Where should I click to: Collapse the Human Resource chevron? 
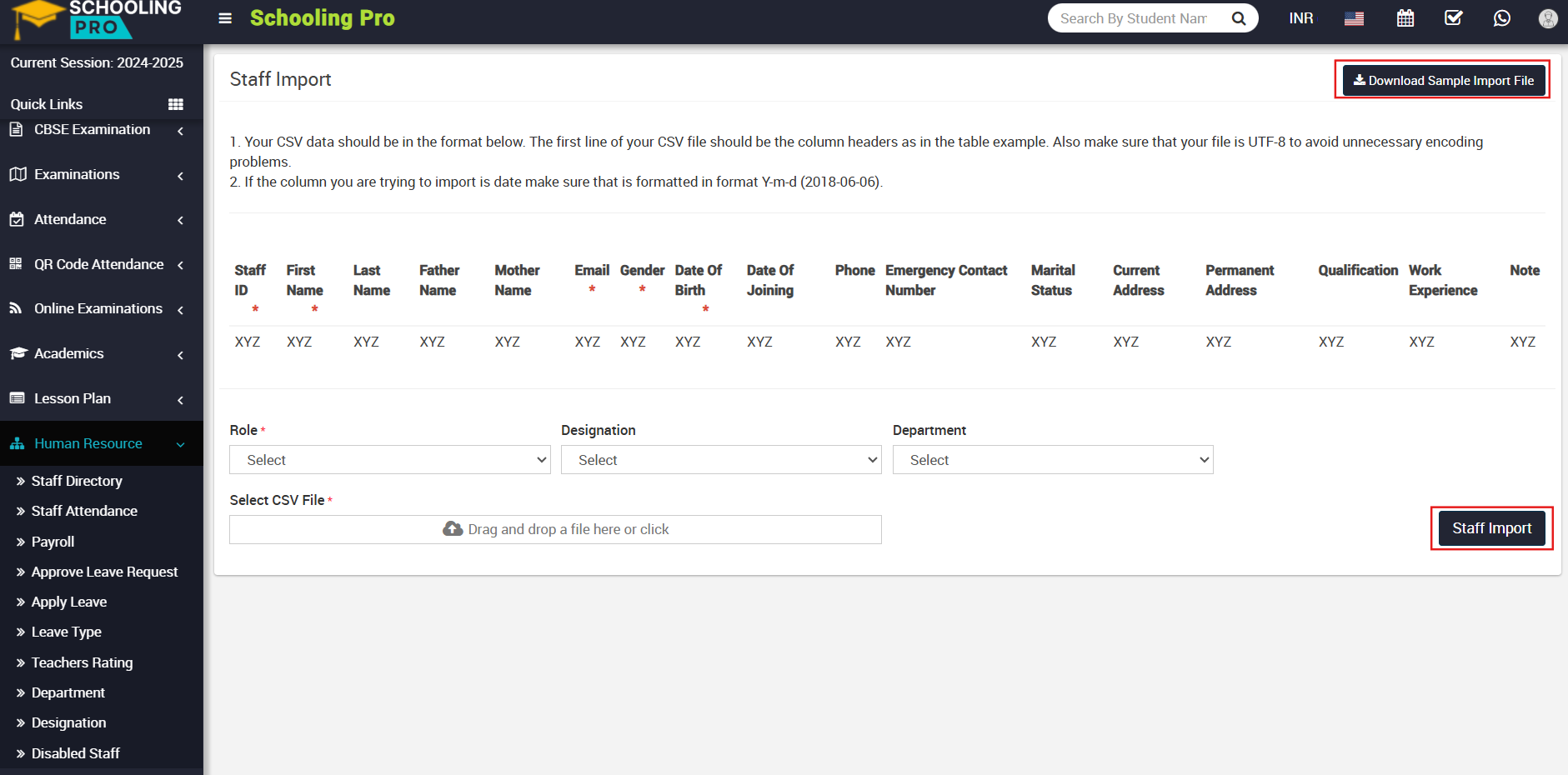pyautogui.click(x=181, y=445)
